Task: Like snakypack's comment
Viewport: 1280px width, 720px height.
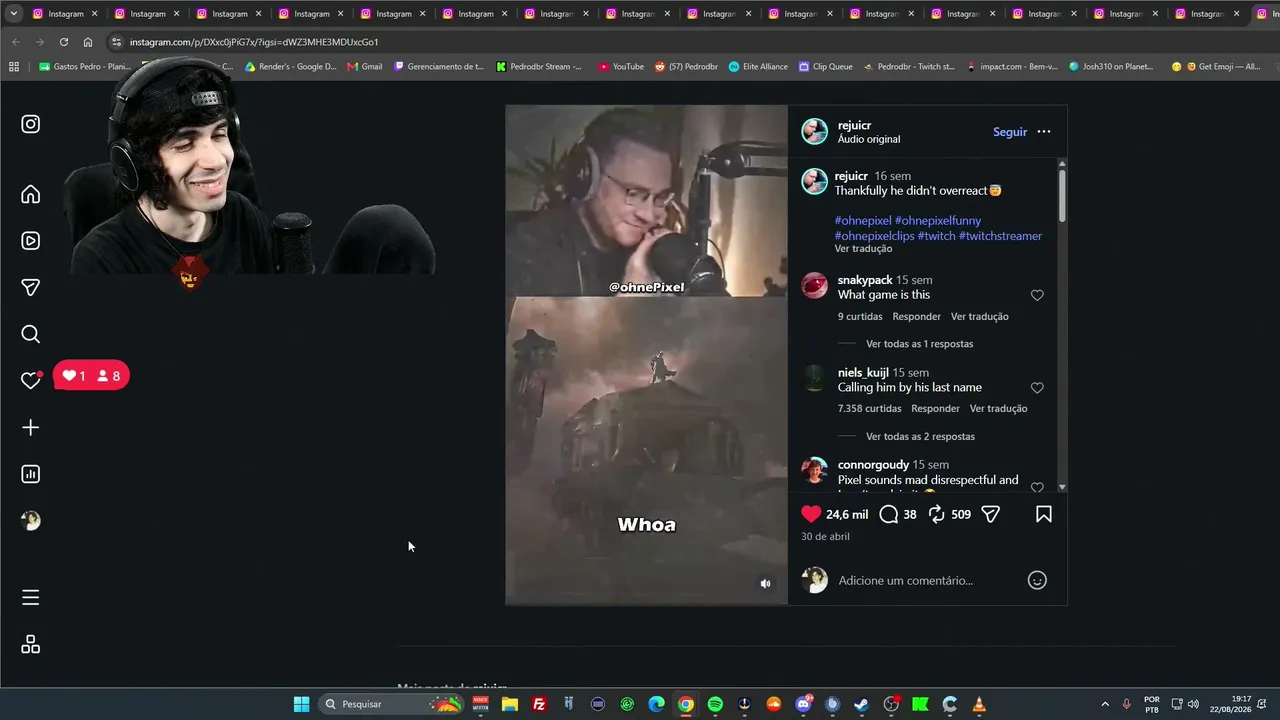Action: pos(1037,295)
